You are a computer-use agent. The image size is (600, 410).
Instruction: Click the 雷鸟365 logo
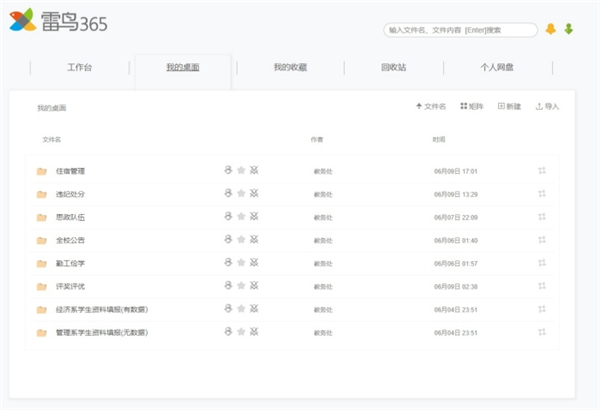[58, 23]
